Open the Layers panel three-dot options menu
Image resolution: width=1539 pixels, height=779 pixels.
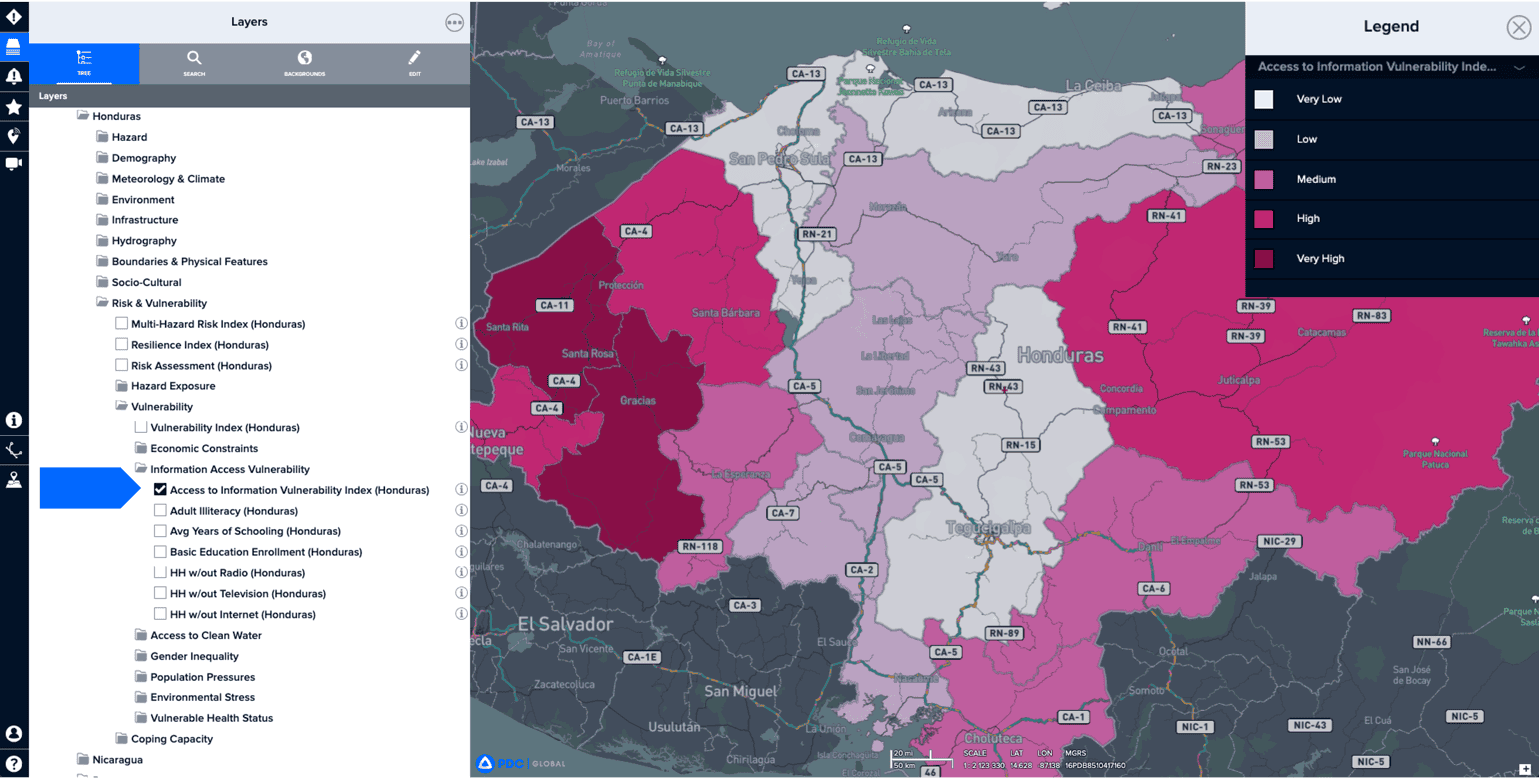pos(454,22)
